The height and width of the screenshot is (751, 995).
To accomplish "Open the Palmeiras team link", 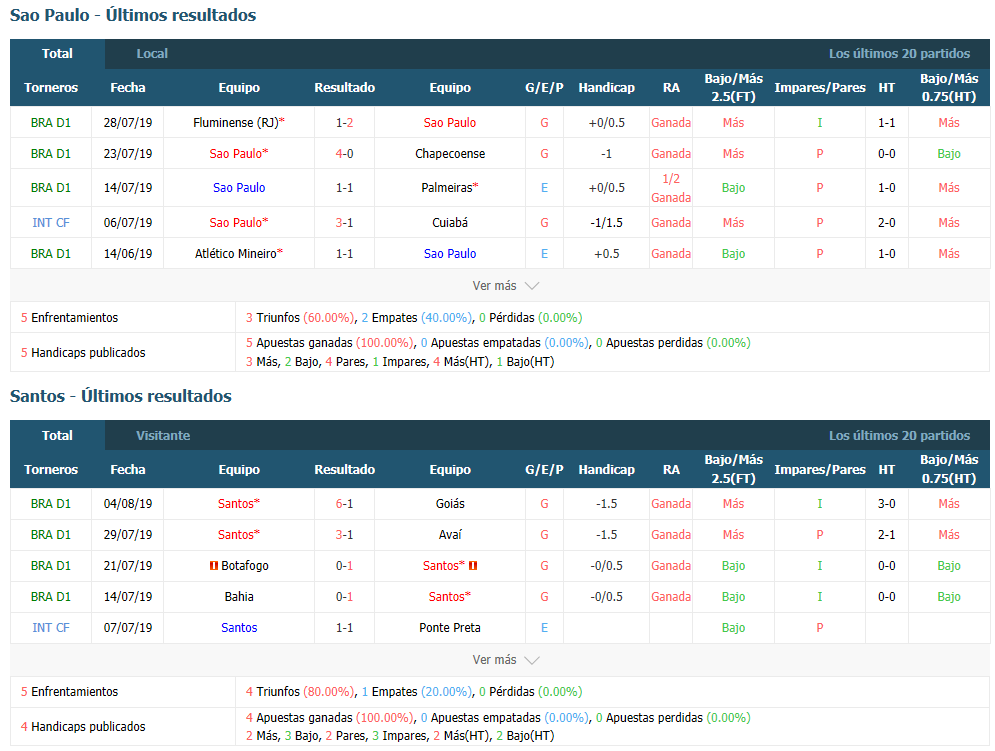I will pos(447,188).
